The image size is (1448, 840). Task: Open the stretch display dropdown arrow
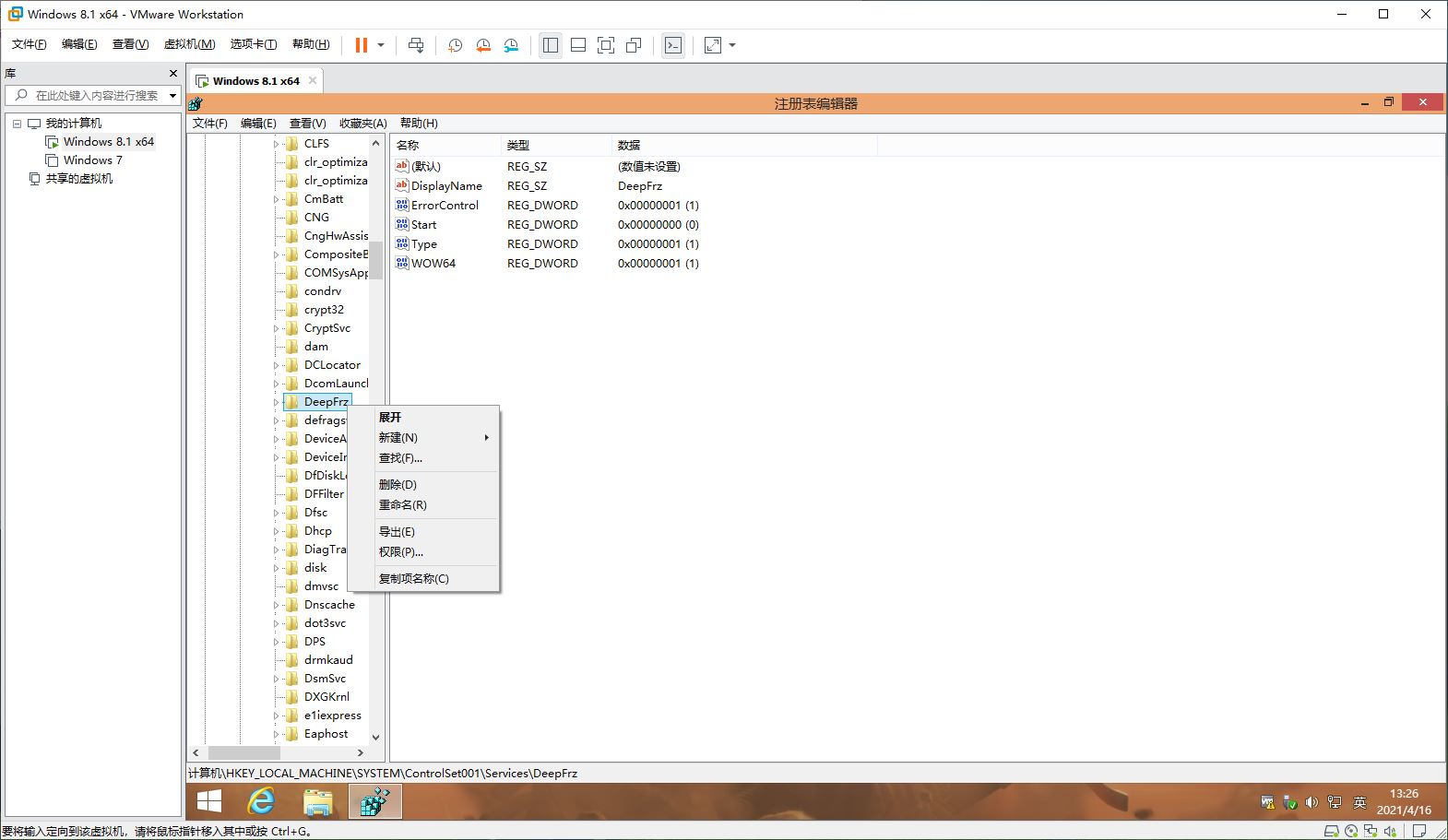(x=732, y=45)
